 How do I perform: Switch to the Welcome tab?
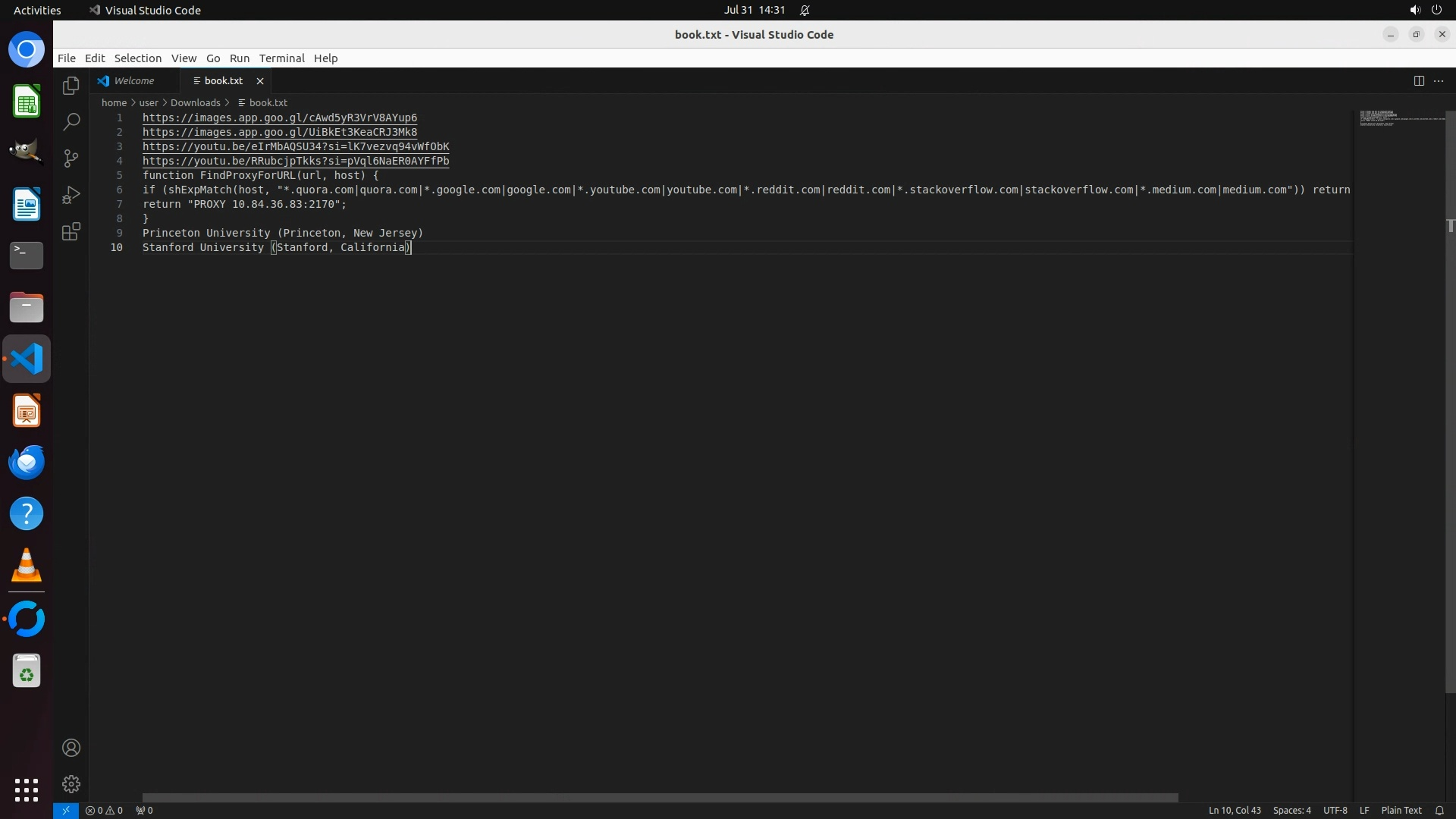pos(134,80)
